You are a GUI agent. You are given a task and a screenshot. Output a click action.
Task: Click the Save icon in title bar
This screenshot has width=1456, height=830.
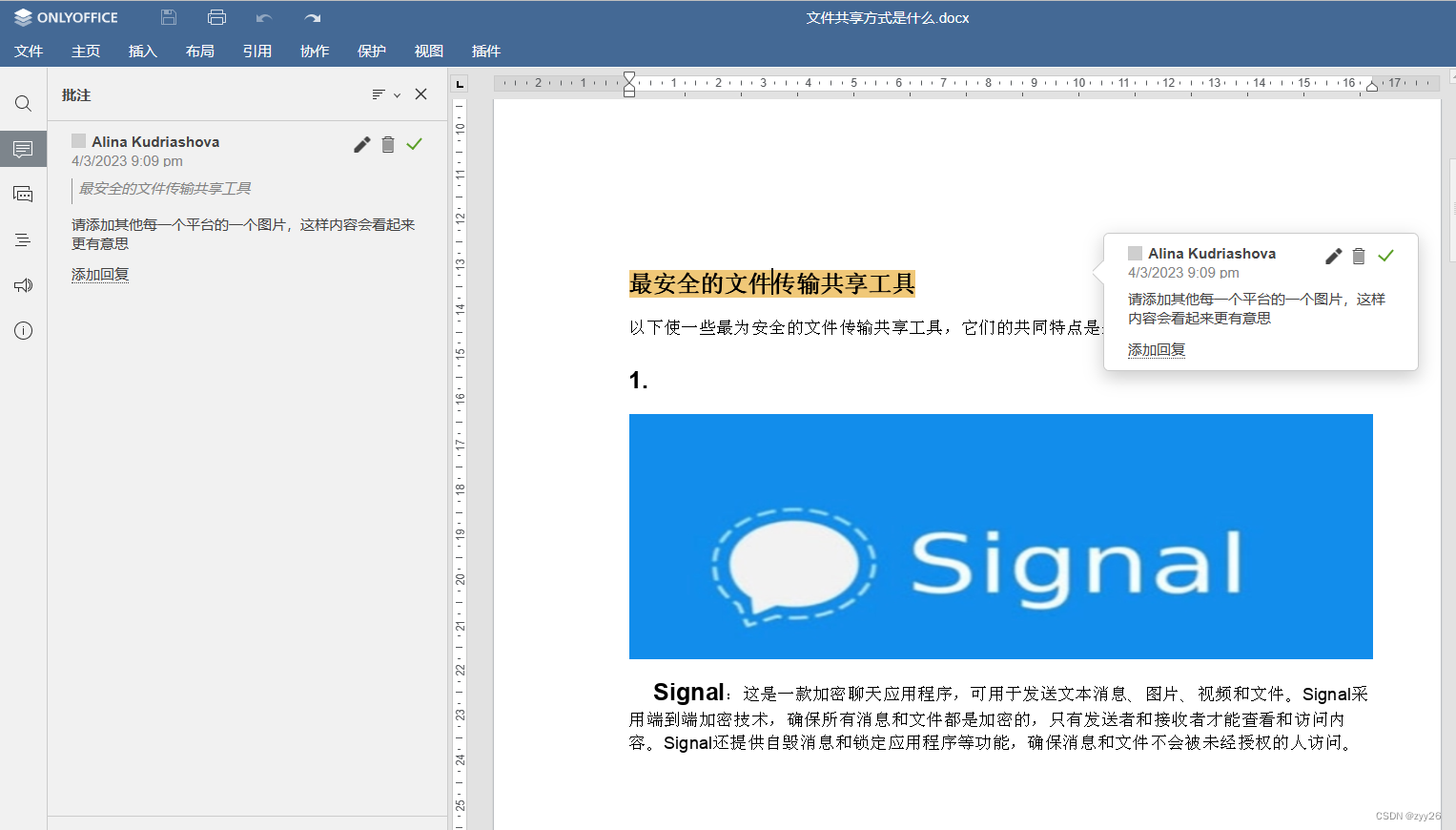[169, 17]
